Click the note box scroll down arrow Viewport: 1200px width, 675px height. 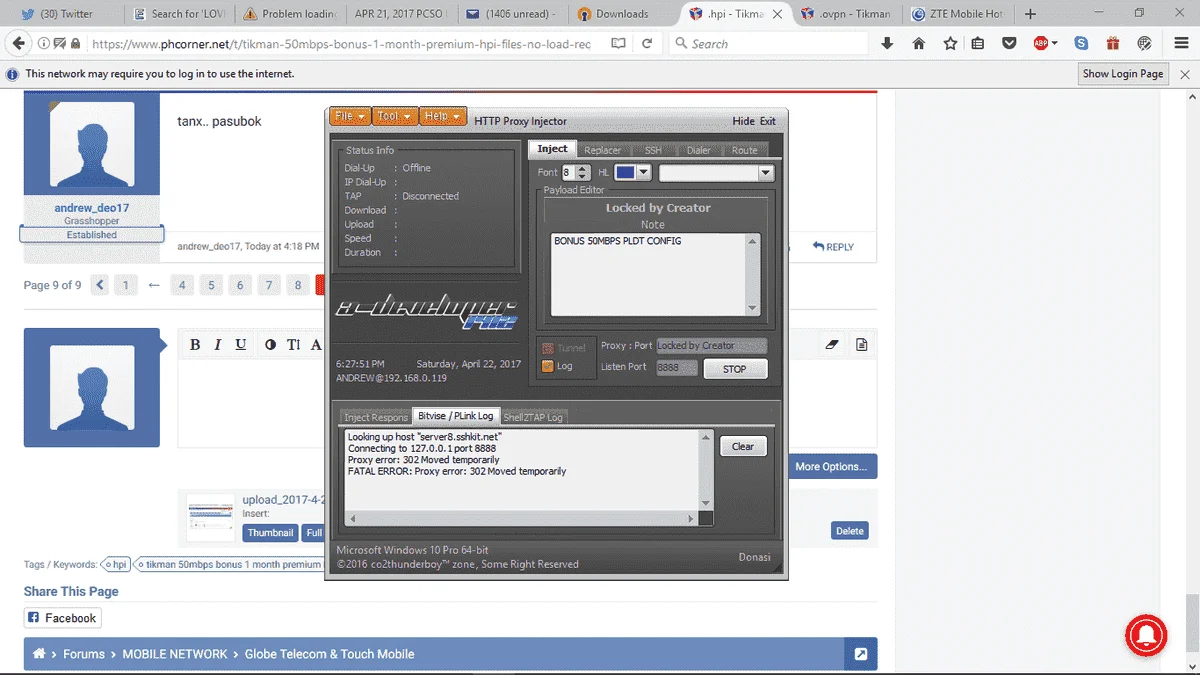point(753,308)
